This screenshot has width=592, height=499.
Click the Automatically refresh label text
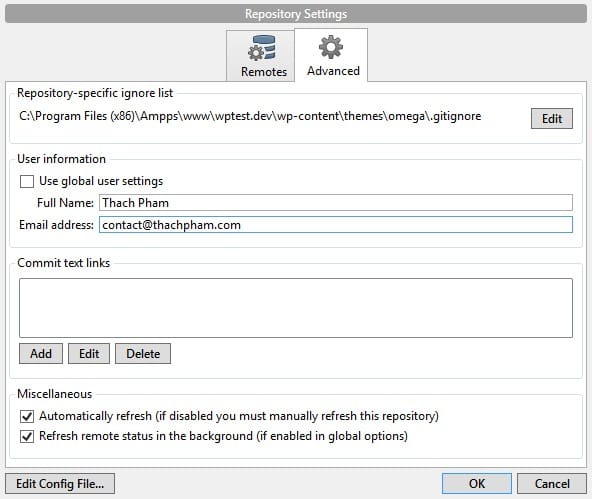239,416
